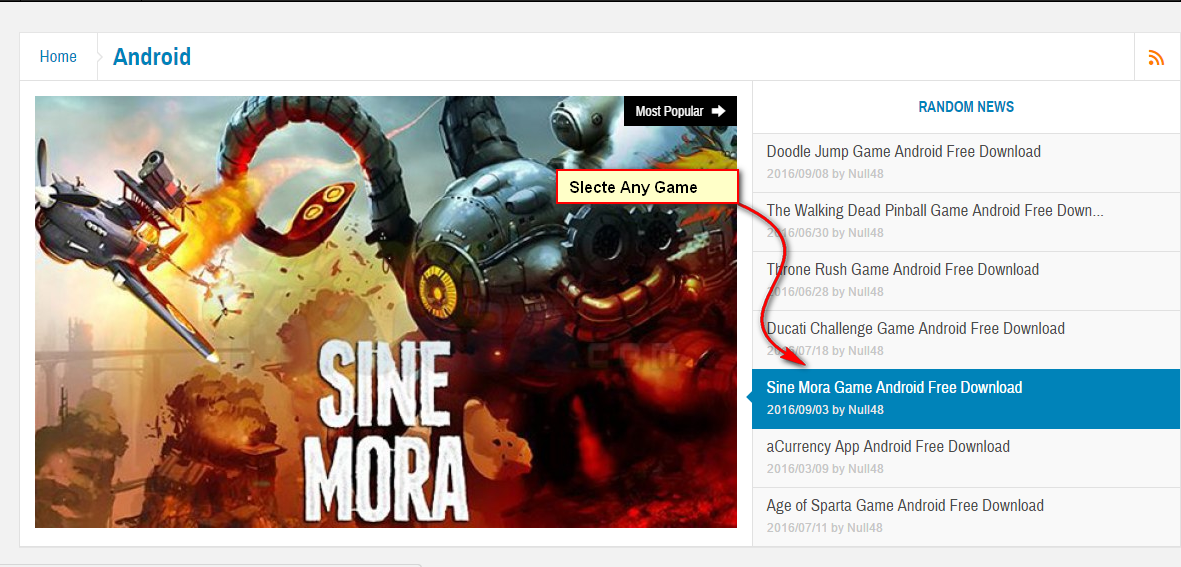The height and width of the screenshot is (567, 1181).
Task: Click the date 2016/06/30 by Null48
Action: [825, 233]
